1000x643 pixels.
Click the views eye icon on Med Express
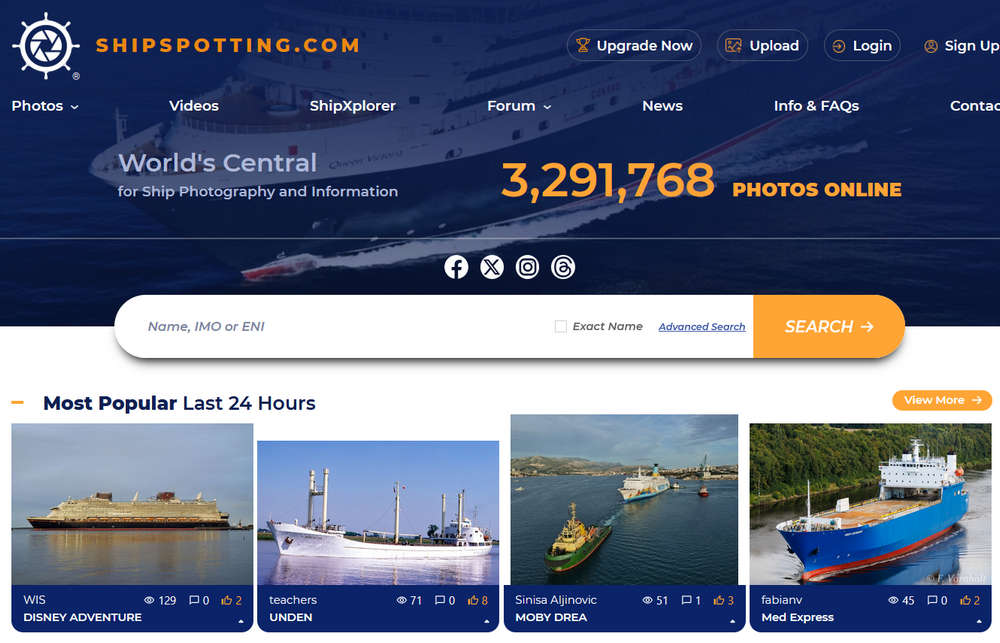click(x=893, y=600)
